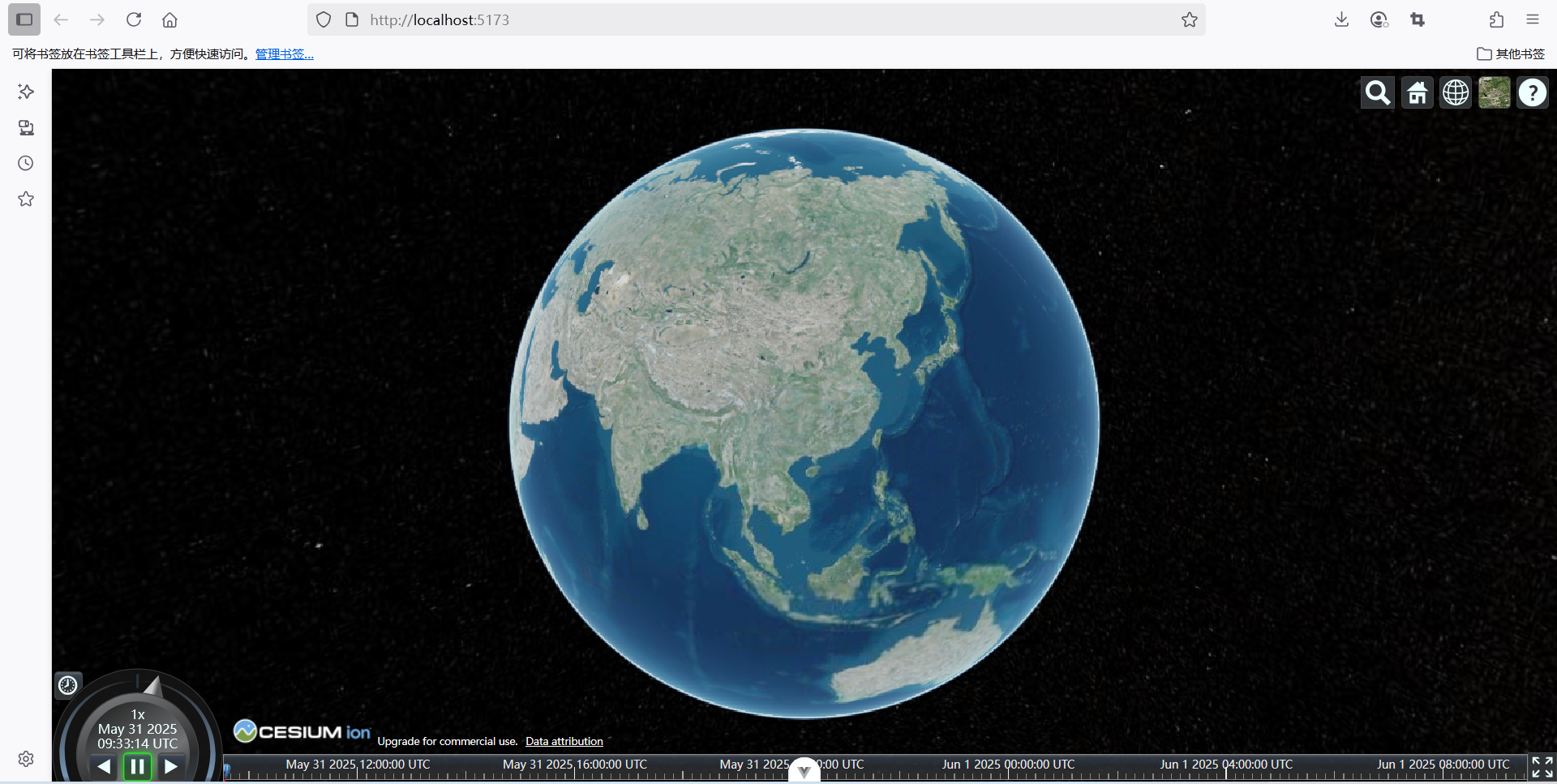Click the animation speed shuttle ring pointer
1557x784 pixels.
(153, 687)
